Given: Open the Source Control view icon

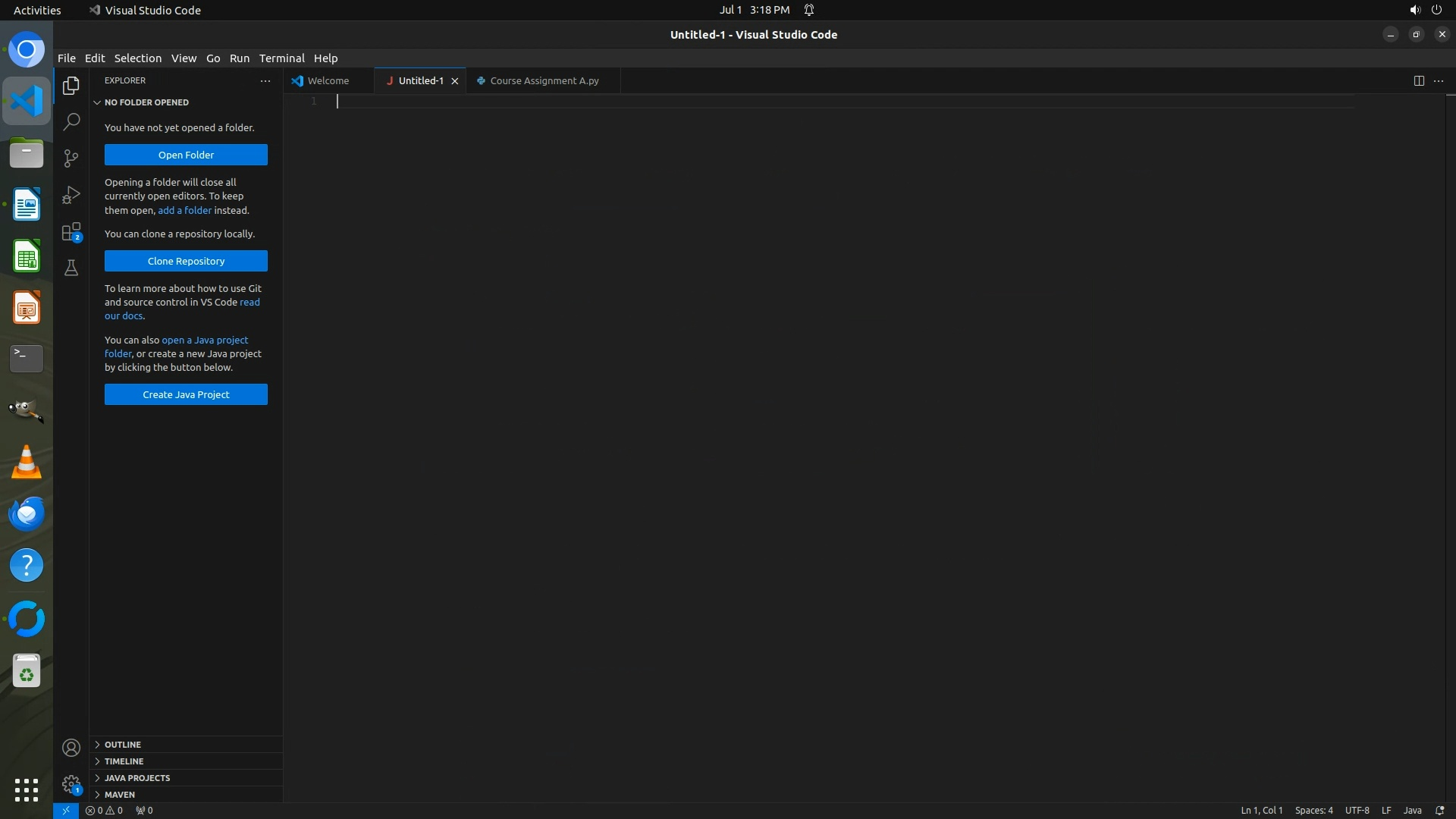Looking at the screenshot, I should (x=71, y=158).
